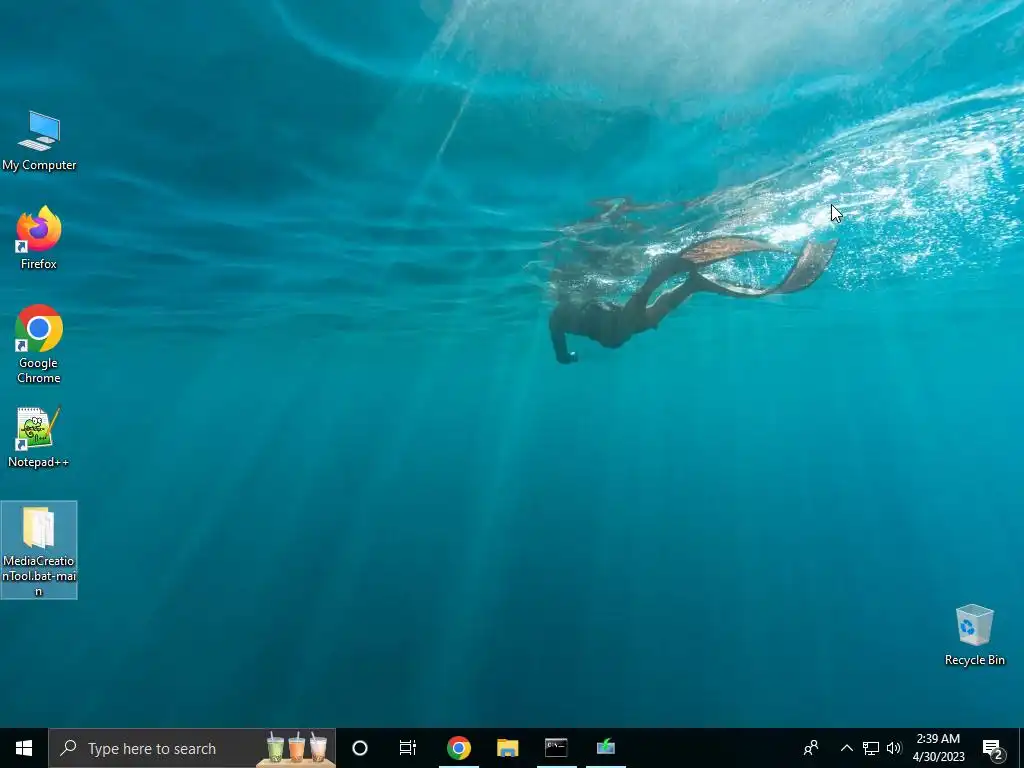
Task: Open the clock showing 2:39 AM
Action: pos(938,748)
